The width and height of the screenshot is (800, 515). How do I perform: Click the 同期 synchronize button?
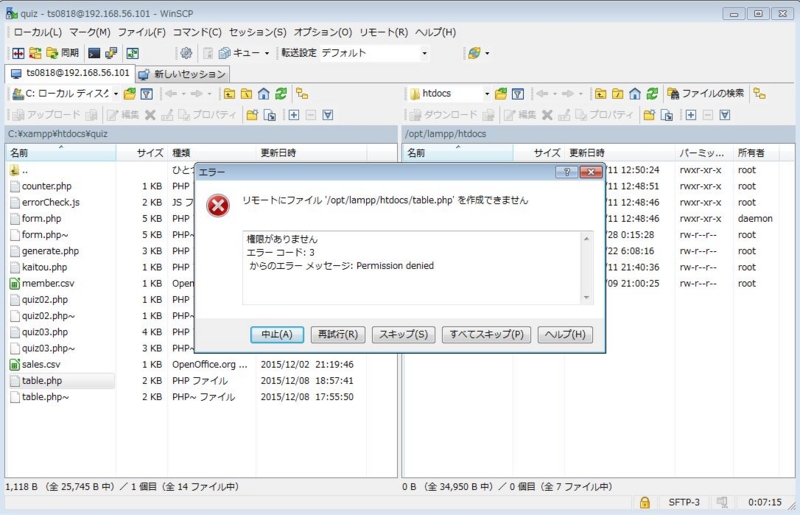tap(62, 53)
